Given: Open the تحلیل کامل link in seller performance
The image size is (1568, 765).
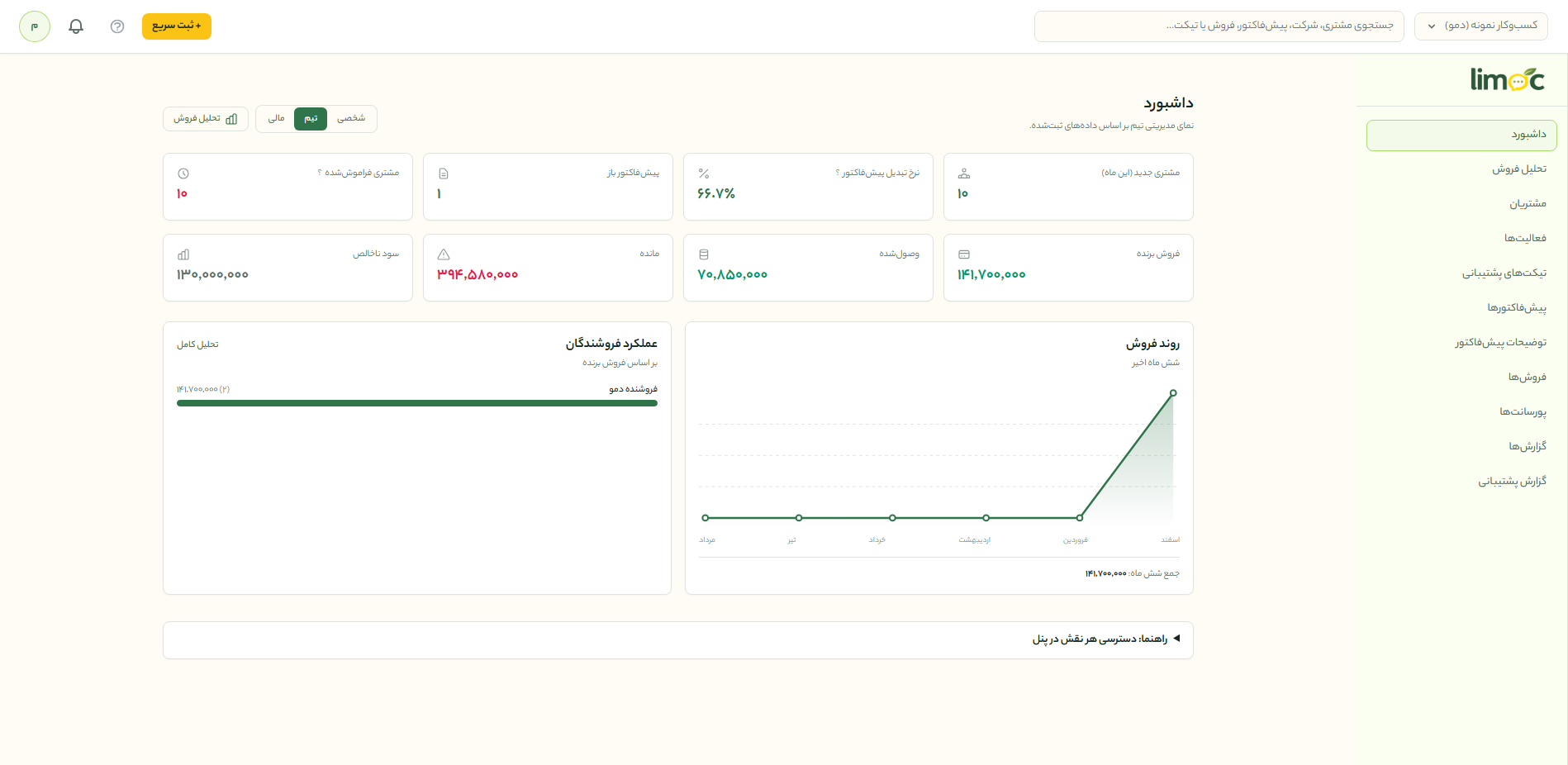Looking at the screenshot, I should (x=197, y=344).
